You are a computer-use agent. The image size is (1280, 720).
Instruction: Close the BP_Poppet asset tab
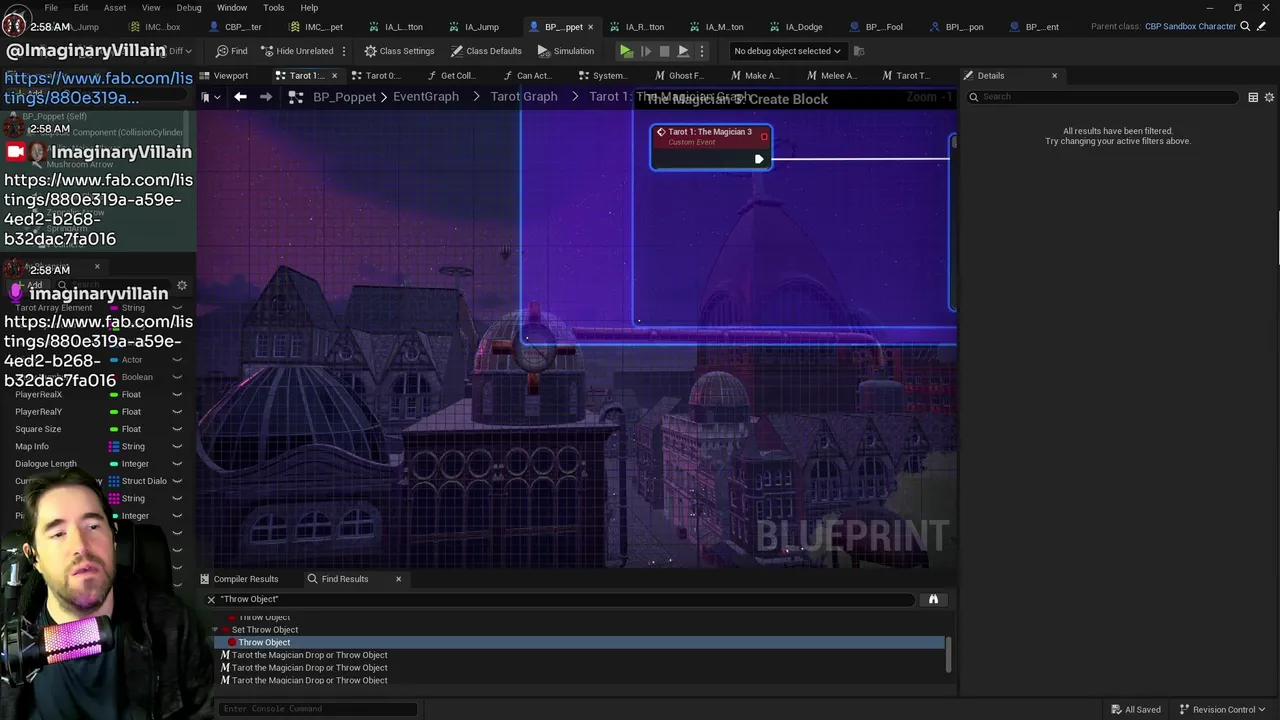click(x=590, y=27)
